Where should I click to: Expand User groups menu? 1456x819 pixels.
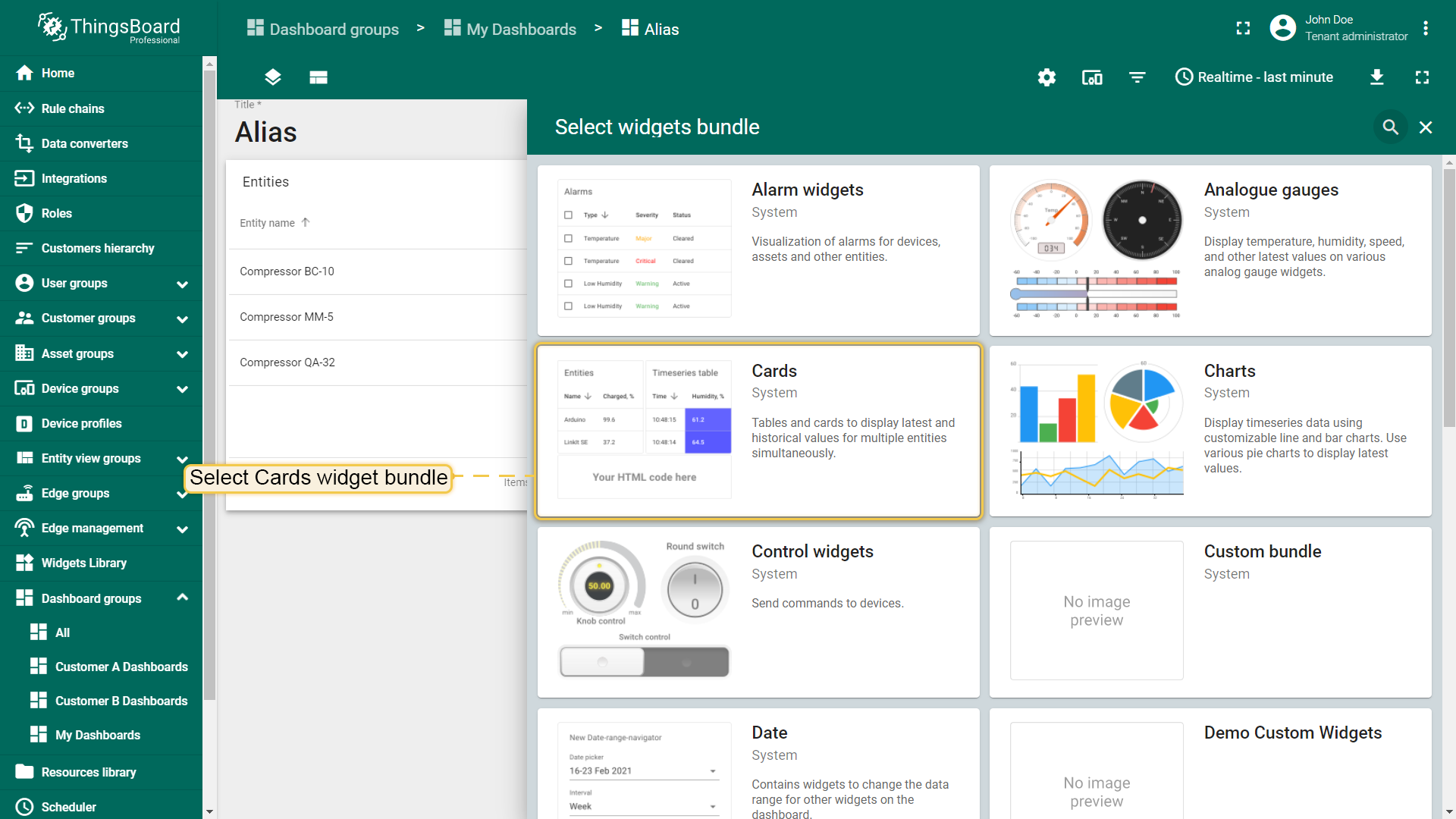pos(182,284)
